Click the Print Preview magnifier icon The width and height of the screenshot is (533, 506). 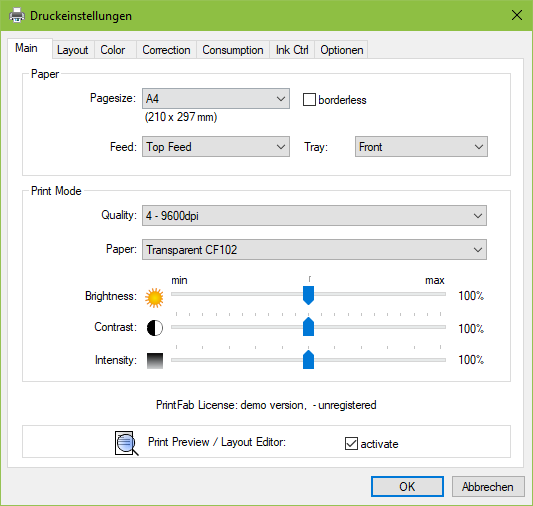pyautogui.click(x=126, y=443)
